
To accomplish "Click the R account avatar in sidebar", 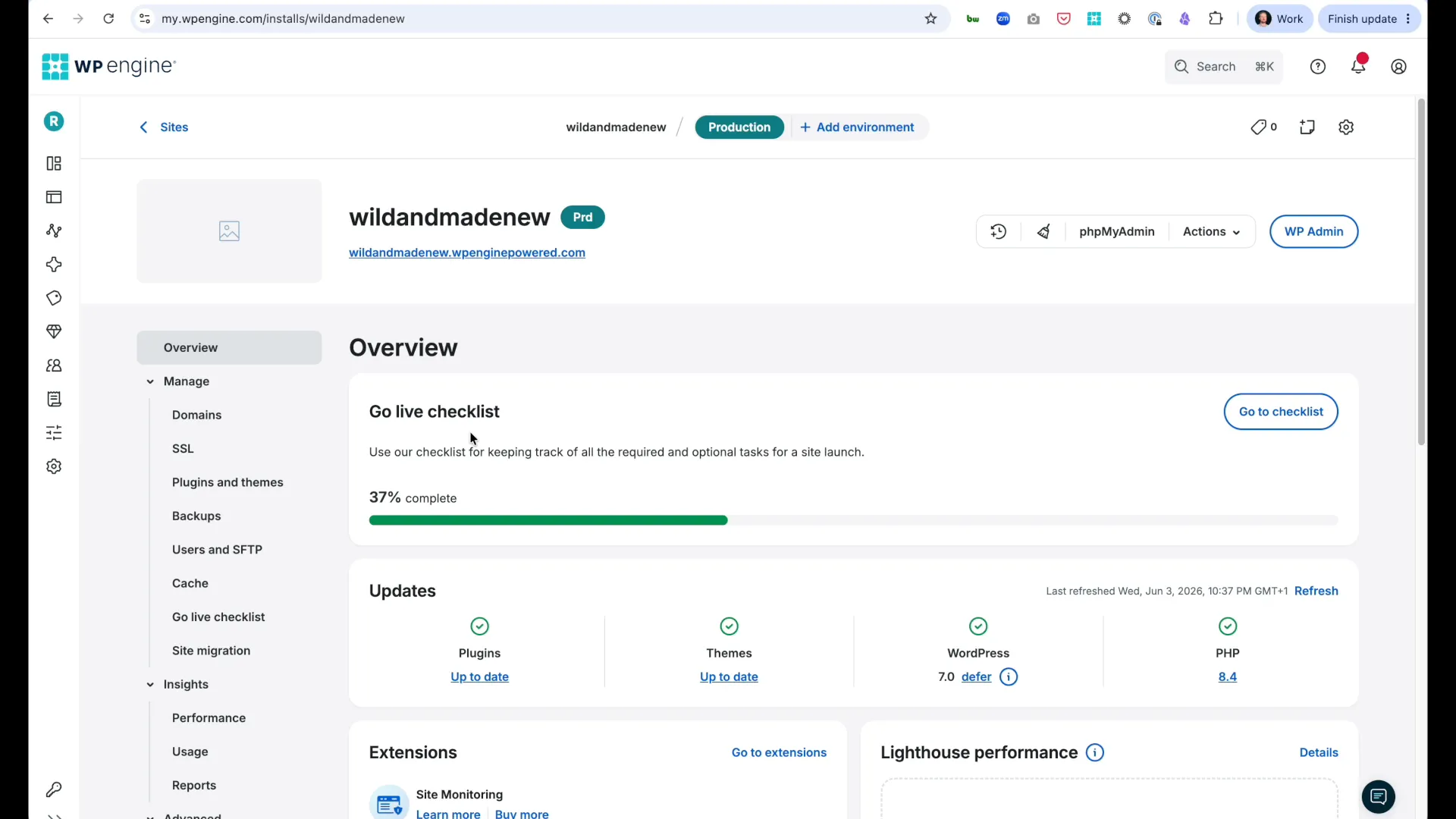I will pos(54,121).
